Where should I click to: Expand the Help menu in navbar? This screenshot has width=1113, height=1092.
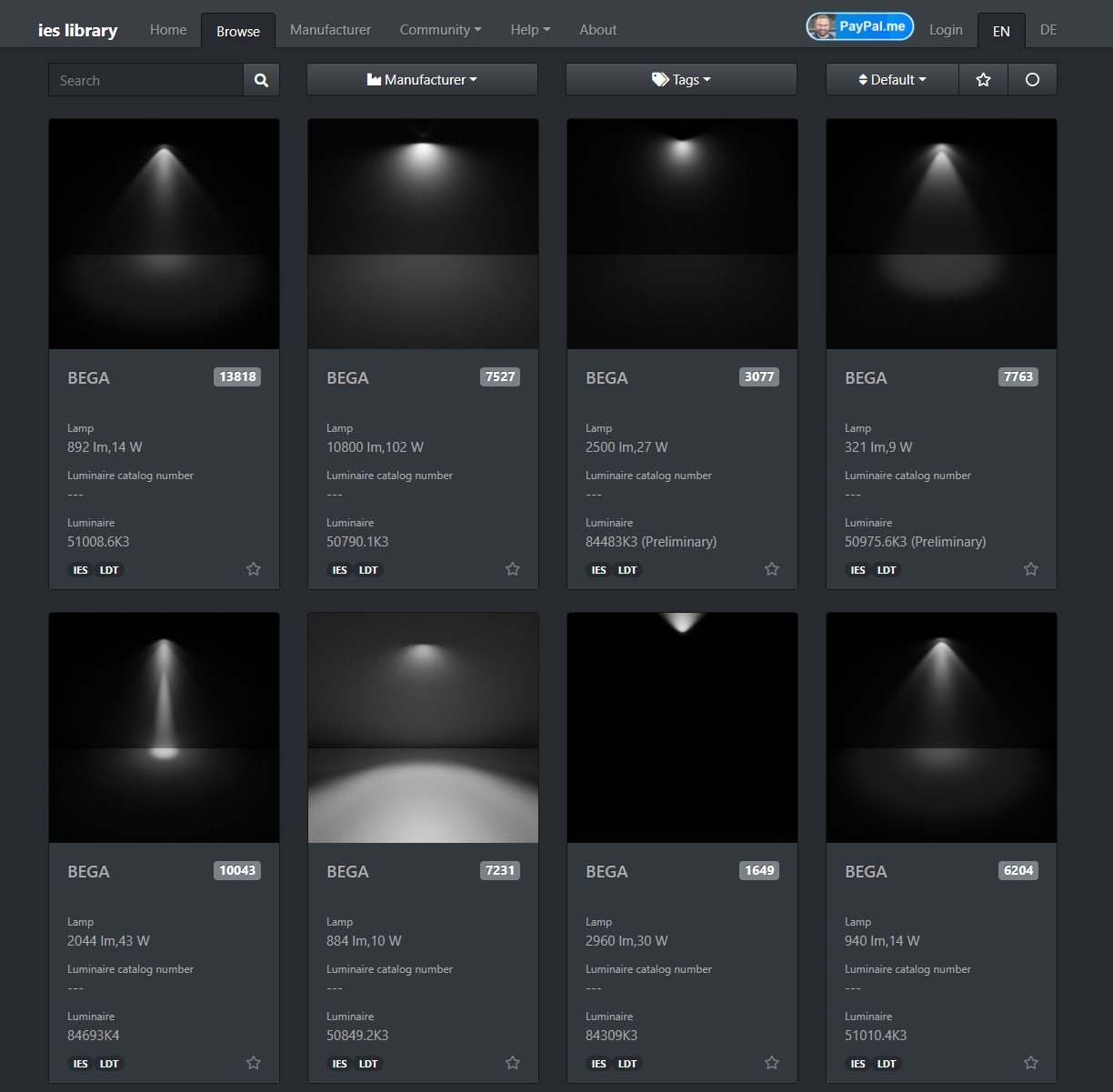tap(530, 30)
